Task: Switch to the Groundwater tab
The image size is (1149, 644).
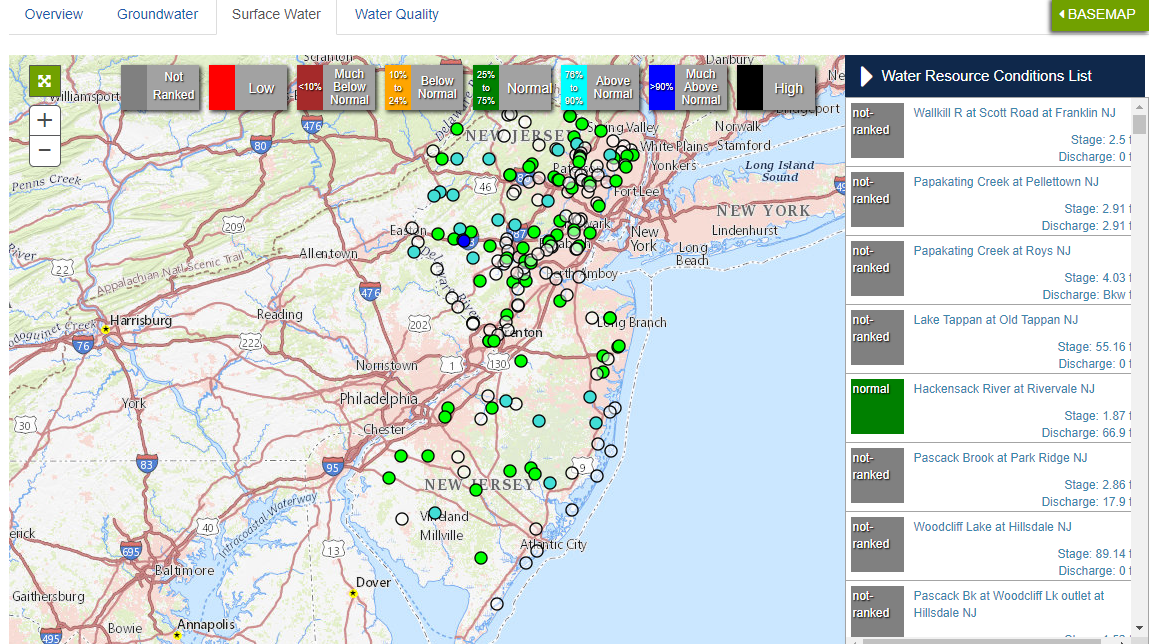Action: click(x=157, y=14)
